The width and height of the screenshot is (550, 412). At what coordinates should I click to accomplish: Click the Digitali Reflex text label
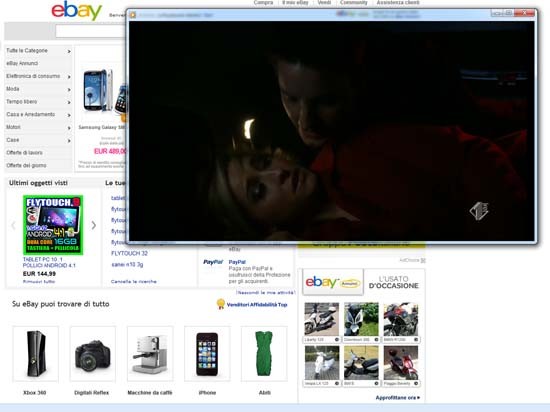pyautogui.click(x=92, y=393)
